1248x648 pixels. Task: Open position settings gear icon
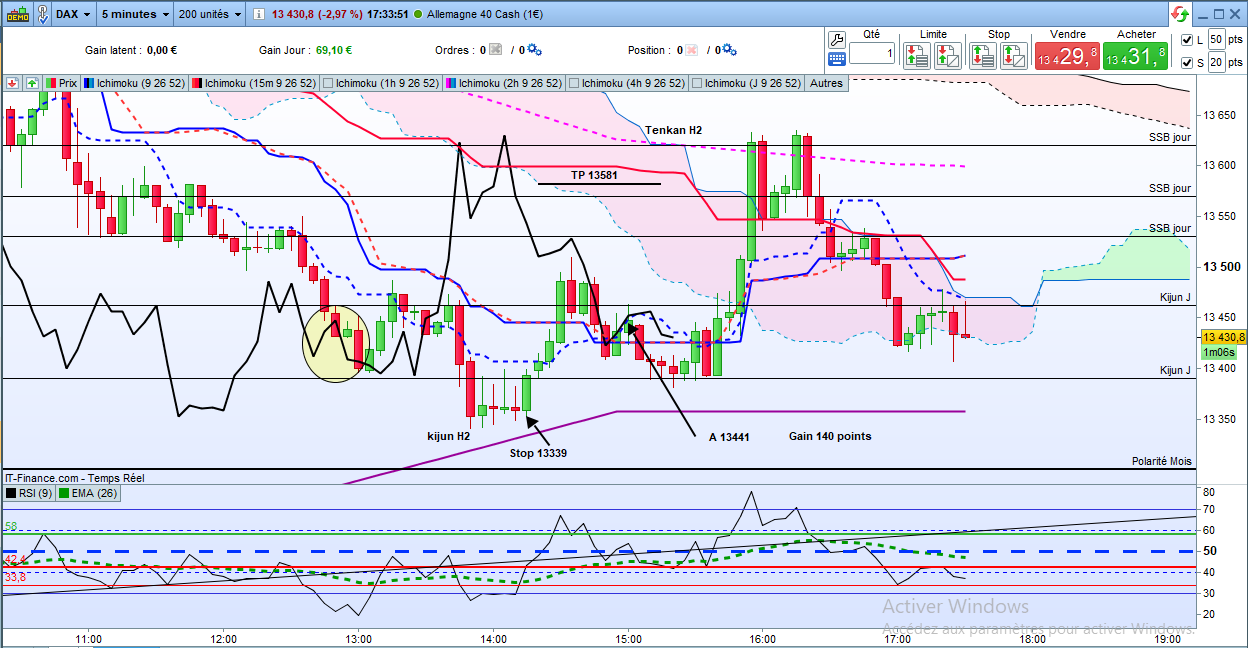coord(729,50)
